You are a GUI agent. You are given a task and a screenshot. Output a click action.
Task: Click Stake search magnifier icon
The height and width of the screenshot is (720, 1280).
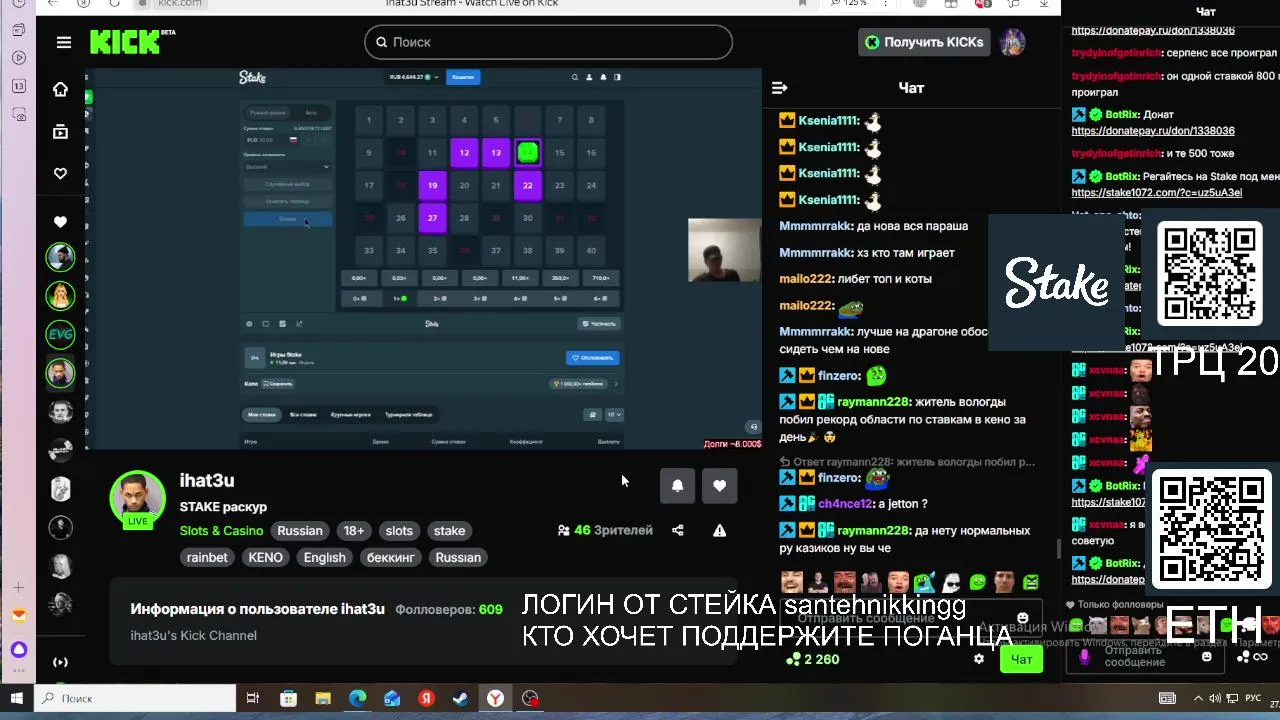(574, 77)
